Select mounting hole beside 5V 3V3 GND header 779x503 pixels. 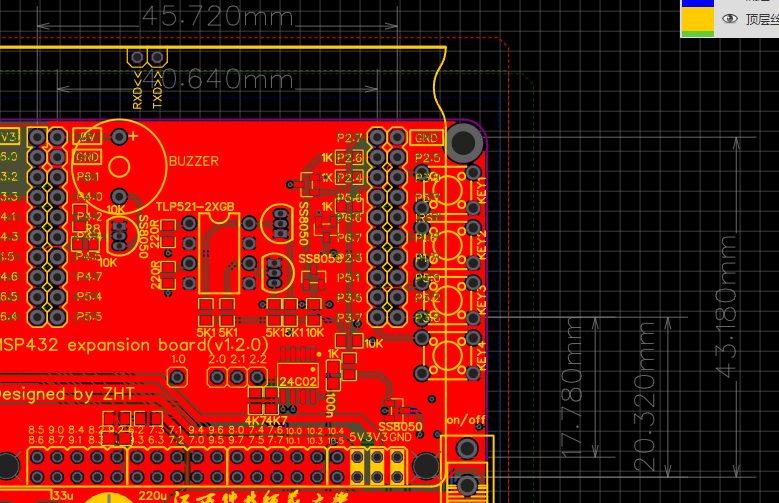pos(426,466)
